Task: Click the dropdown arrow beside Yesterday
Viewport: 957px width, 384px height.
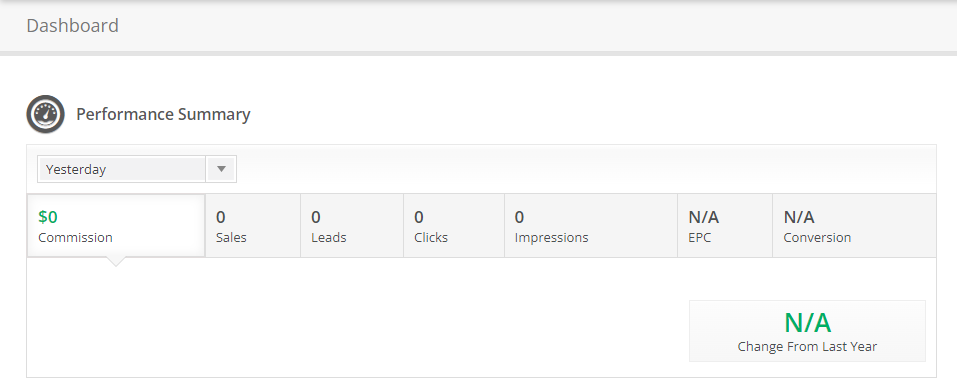Action: click(x=222, y=169)
